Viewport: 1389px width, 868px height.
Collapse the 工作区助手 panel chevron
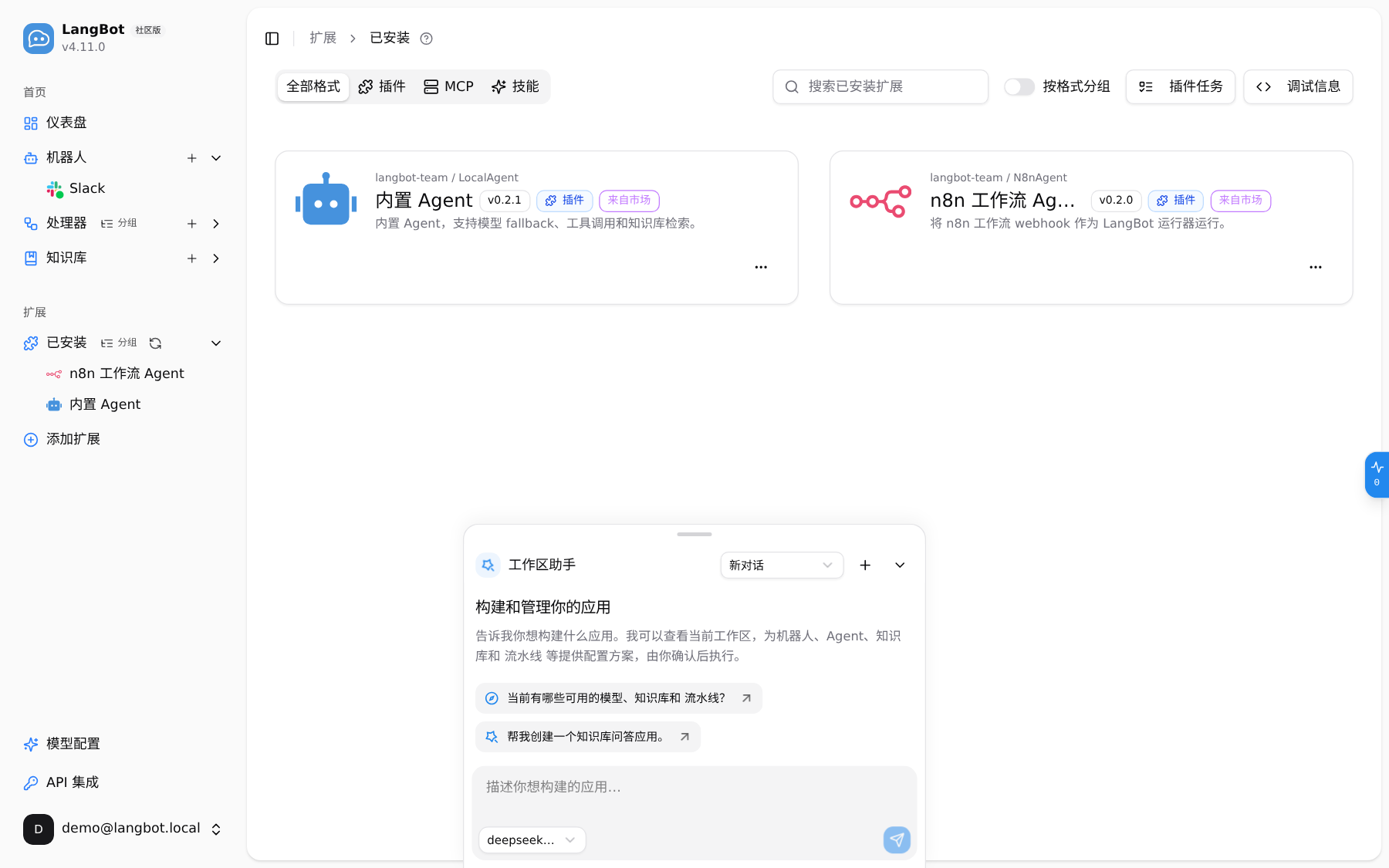point(900,566)
